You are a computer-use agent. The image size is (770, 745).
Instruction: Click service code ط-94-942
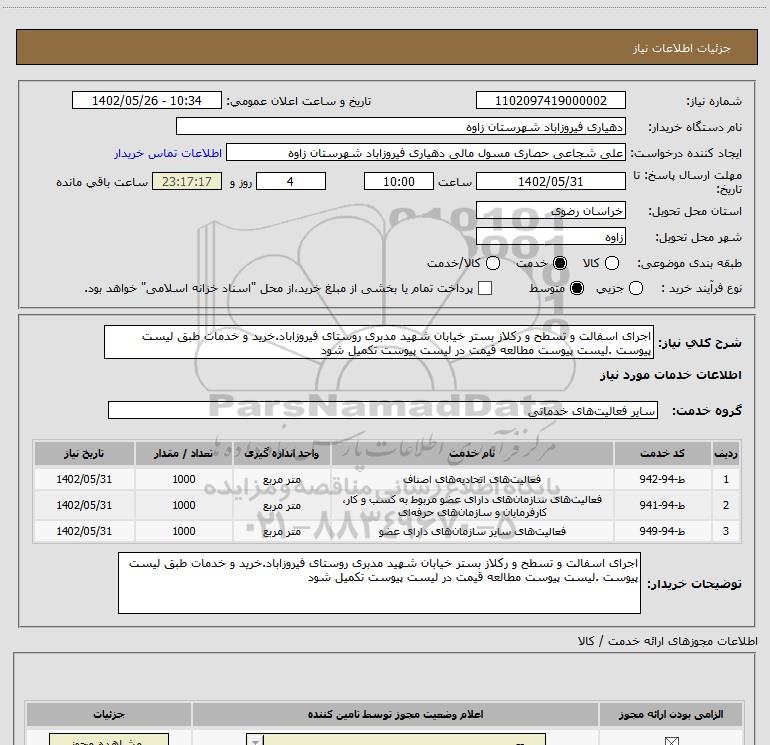click(x=662, y=479)
